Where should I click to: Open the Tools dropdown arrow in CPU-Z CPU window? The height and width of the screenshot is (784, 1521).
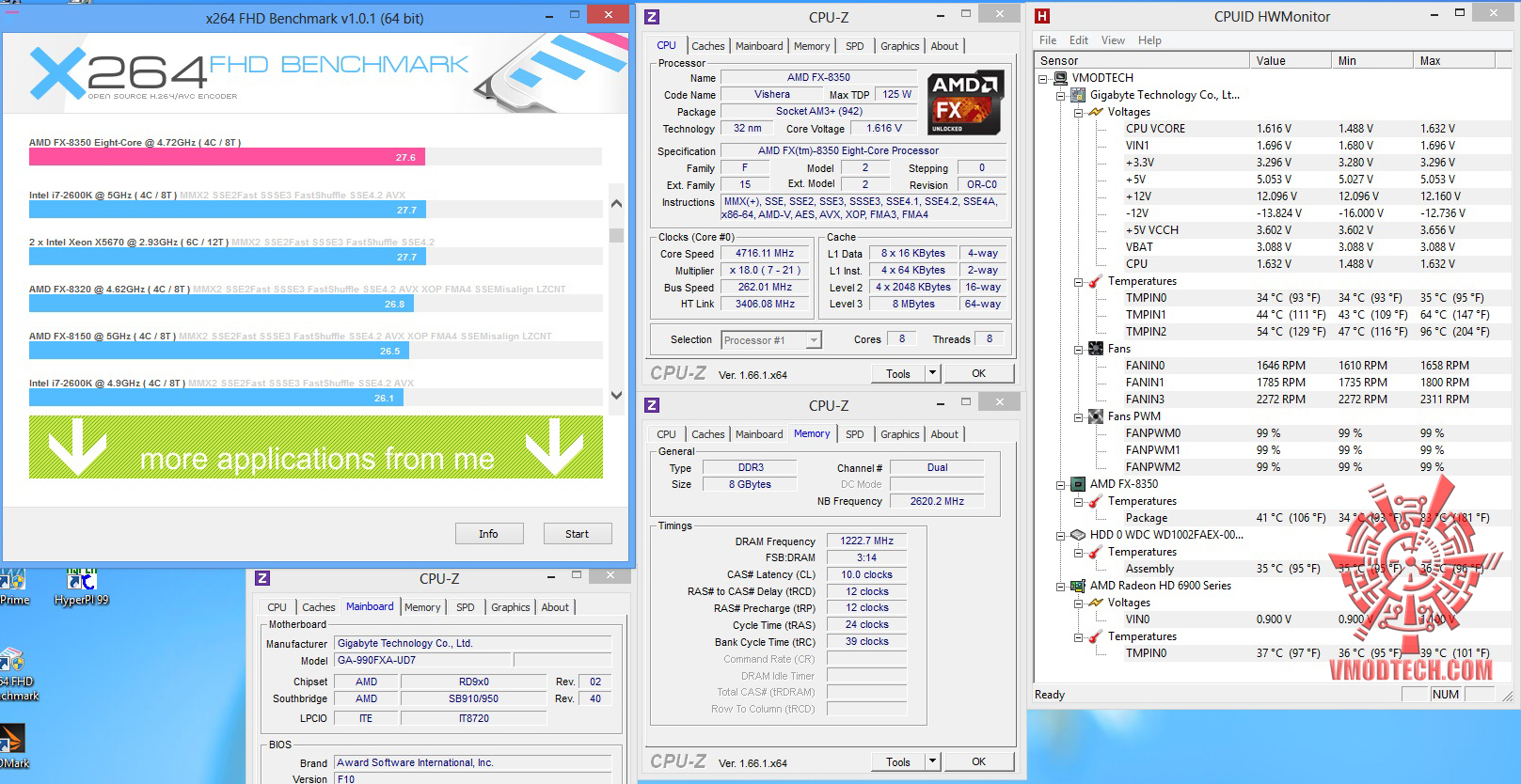[932, 373]
